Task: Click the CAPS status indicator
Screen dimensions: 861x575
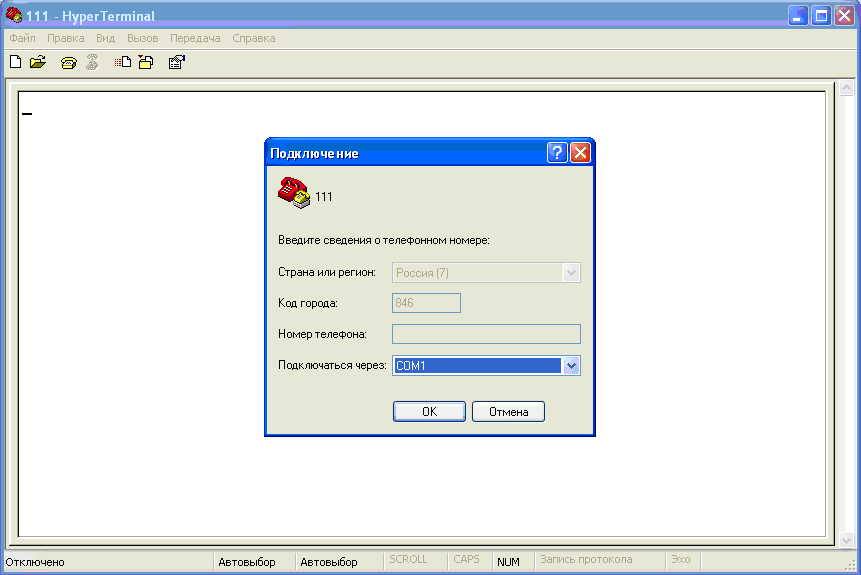Action: pyautogui.click(x=466, y=560)
